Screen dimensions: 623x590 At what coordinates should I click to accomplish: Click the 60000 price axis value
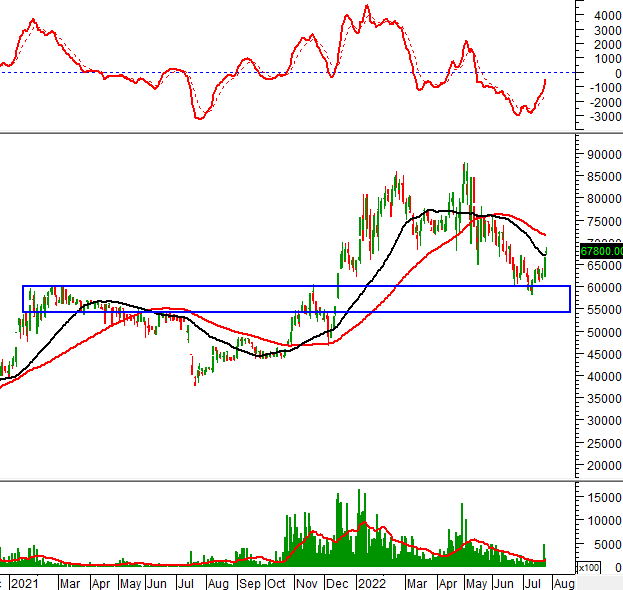tap(604, 288)
